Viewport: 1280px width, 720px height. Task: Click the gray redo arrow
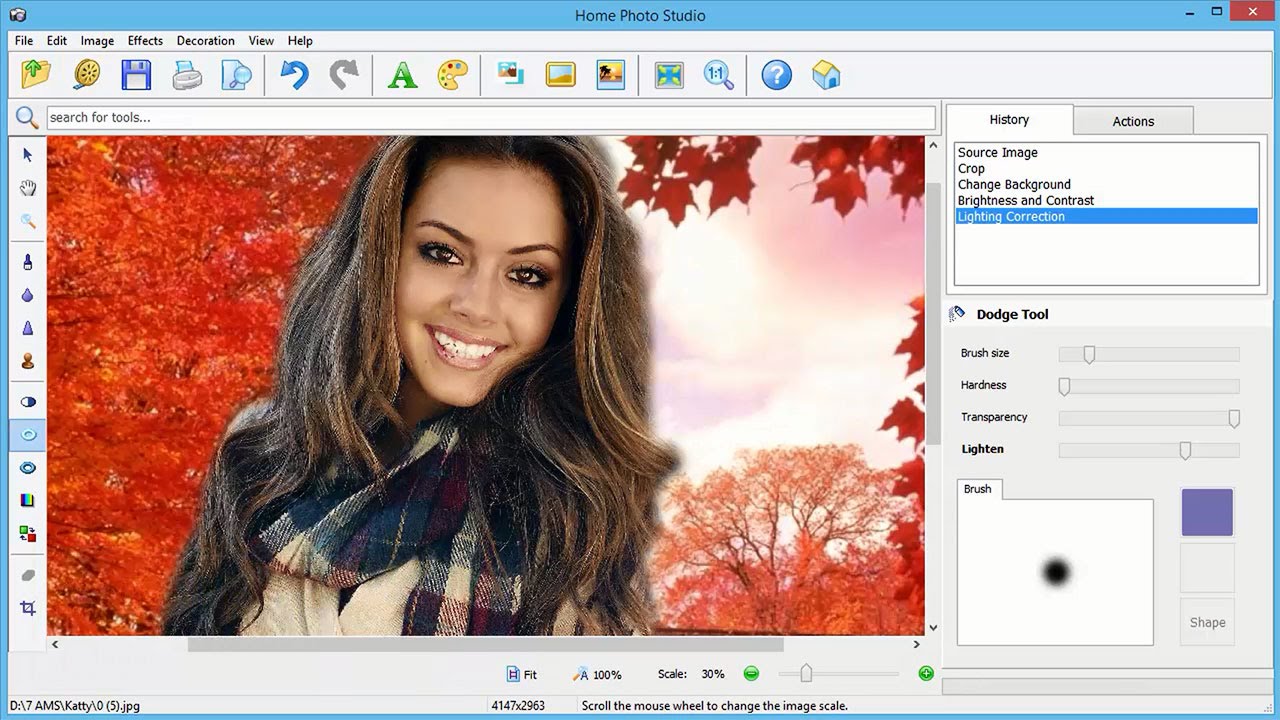(344, 75)
